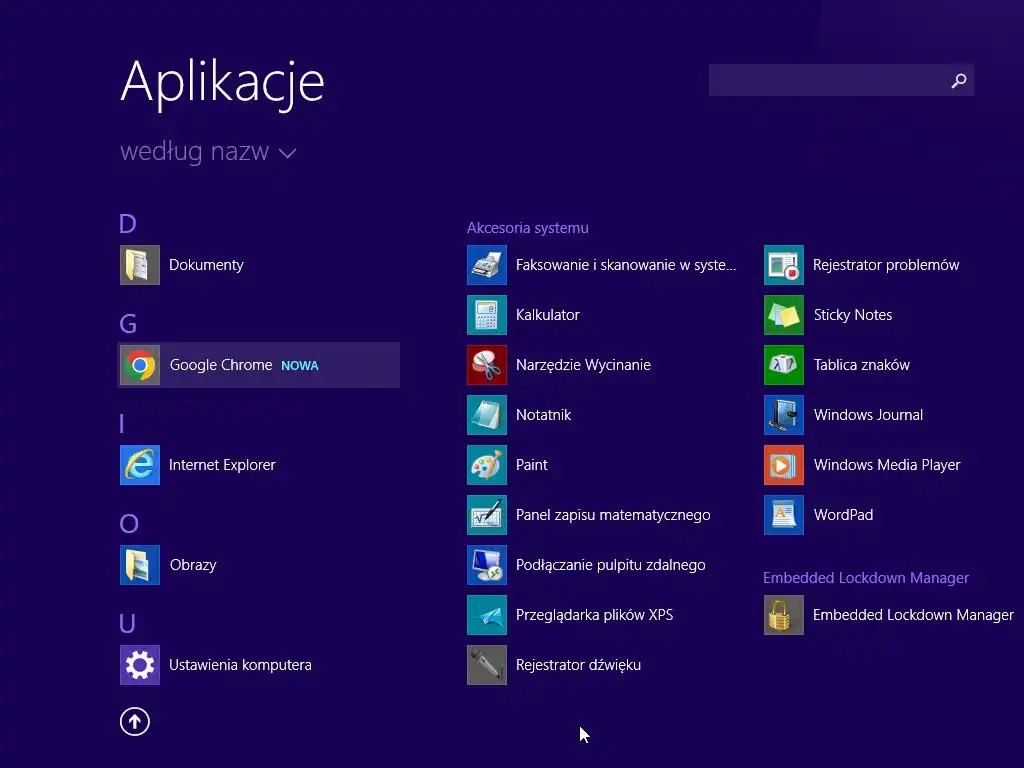Click the 'Paint' label
The image size is (1024, 768).
click(532, 465)
